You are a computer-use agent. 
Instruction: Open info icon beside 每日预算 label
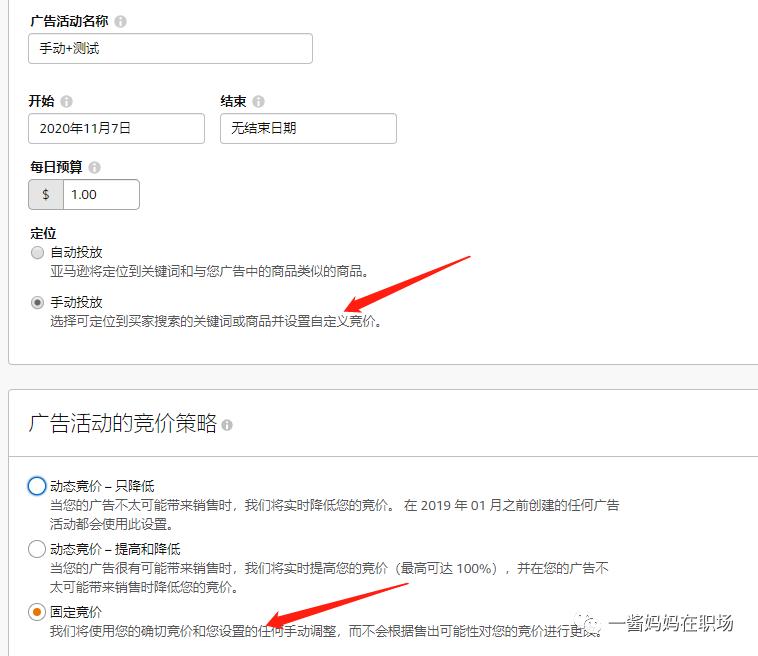point(95,167)
